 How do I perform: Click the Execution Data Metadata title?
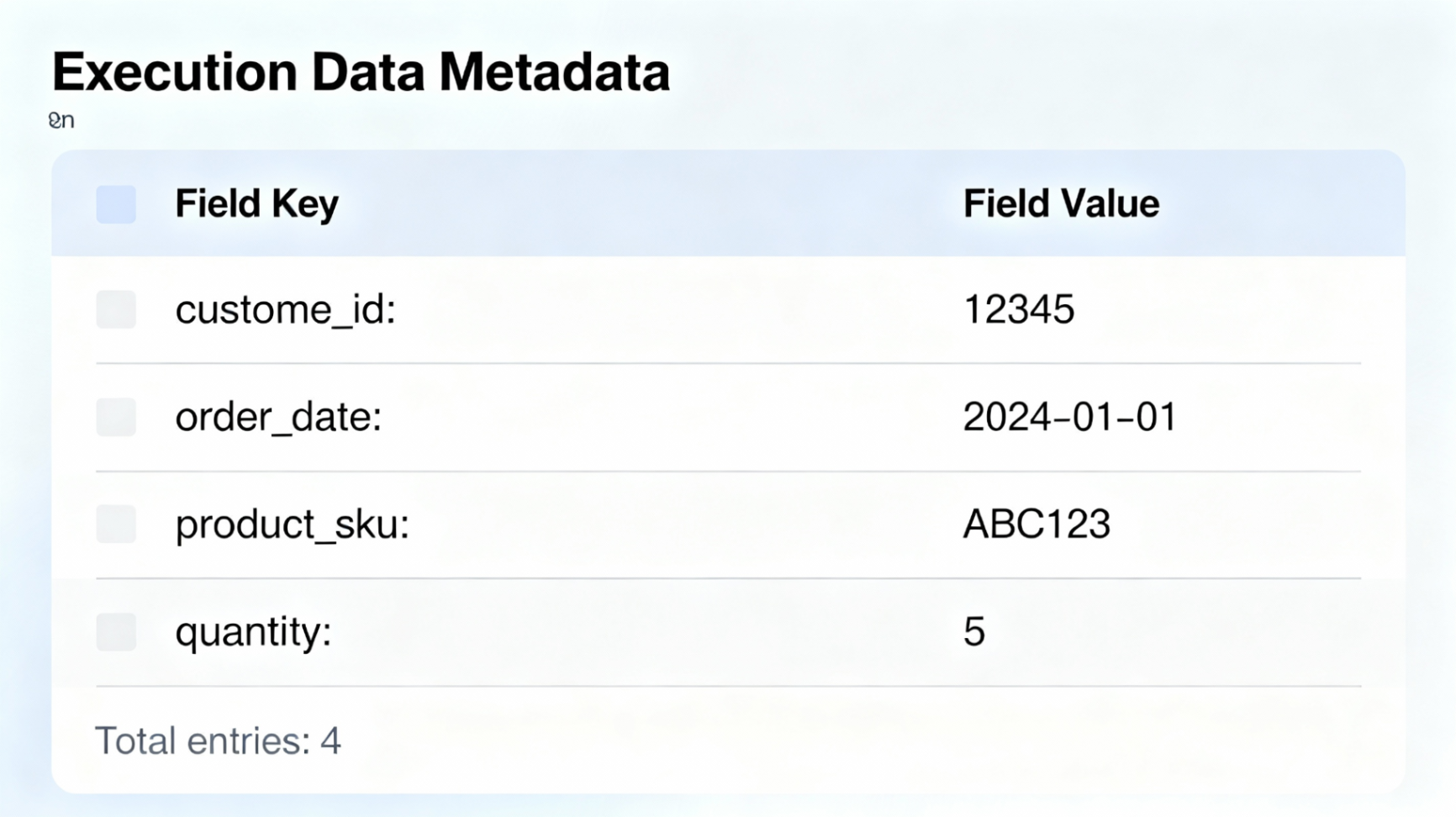(361, 72)
